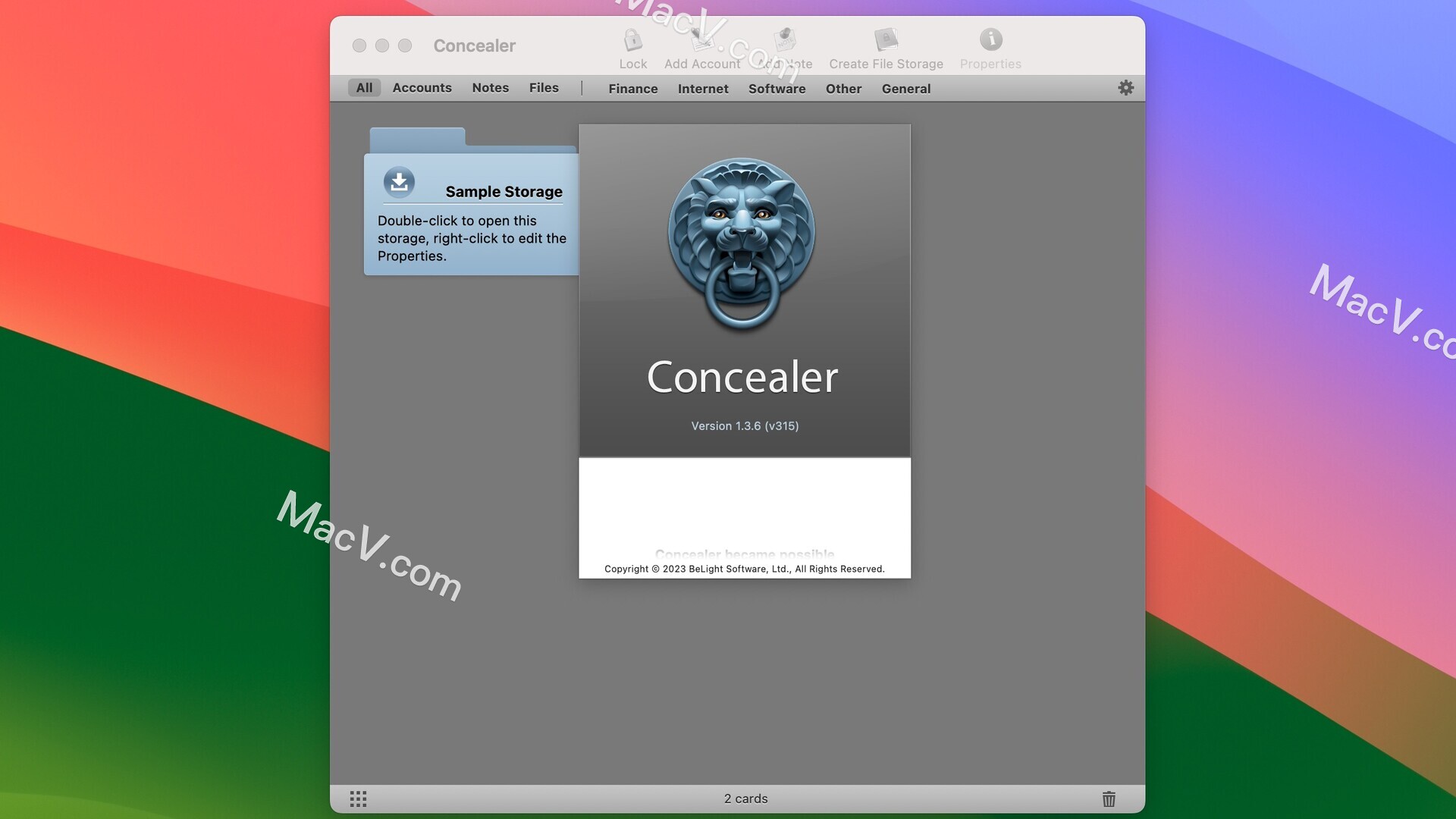The image size is (1456, 819).
Task: Click the grid view icon at bottom
Action: click(358, 798)
